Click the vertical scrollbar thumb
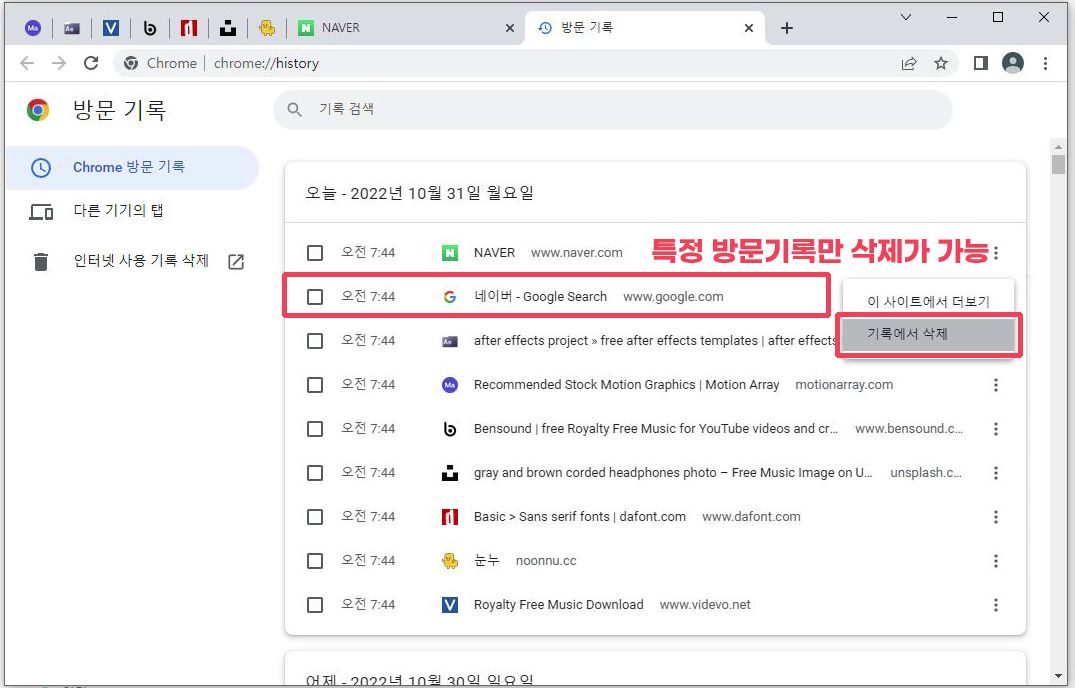Viewport: 1075px width, 688px height. click(x=1059, y=164)
